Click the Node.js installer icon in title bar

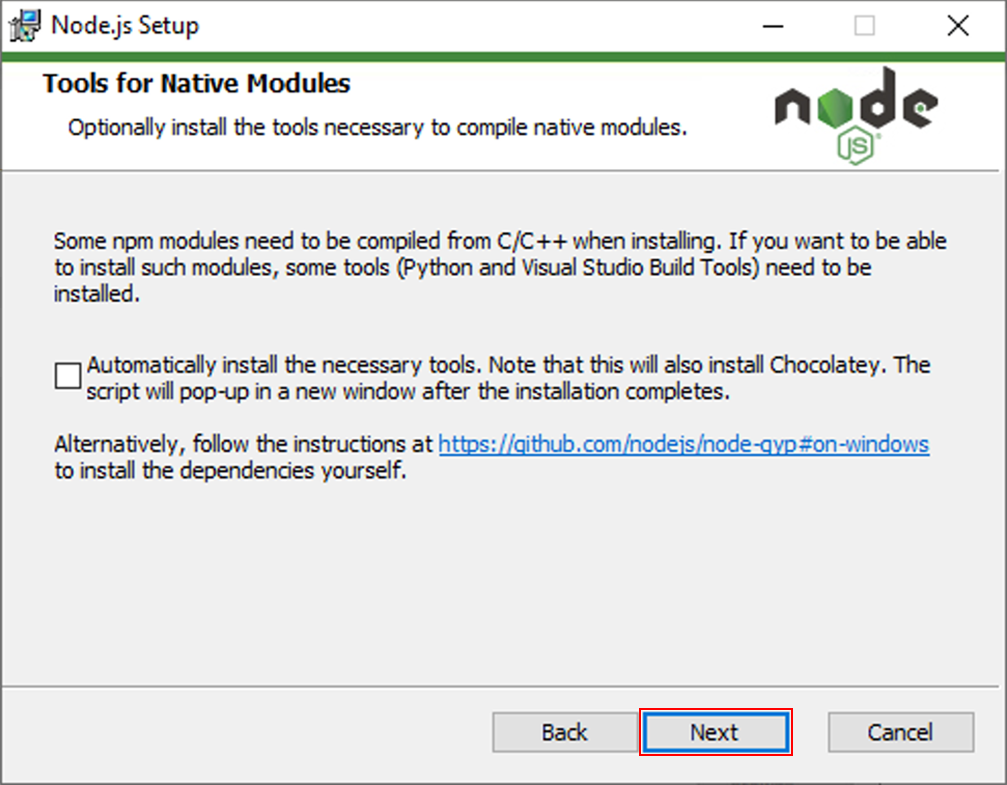26,25
